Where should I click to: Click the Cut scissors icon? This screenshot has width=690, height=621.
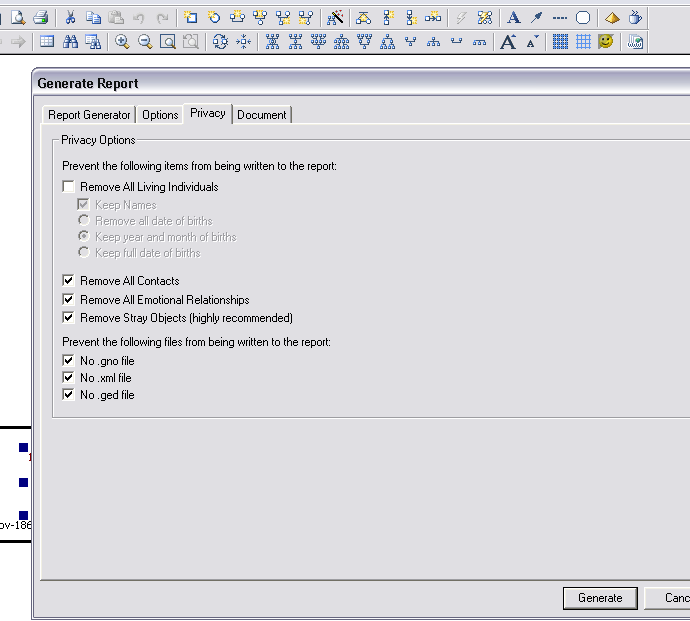70,18
